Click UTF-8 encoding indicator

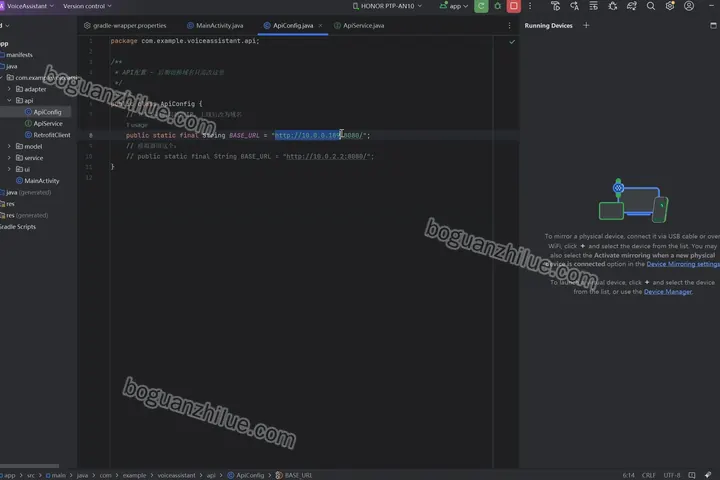pos(671,475)
